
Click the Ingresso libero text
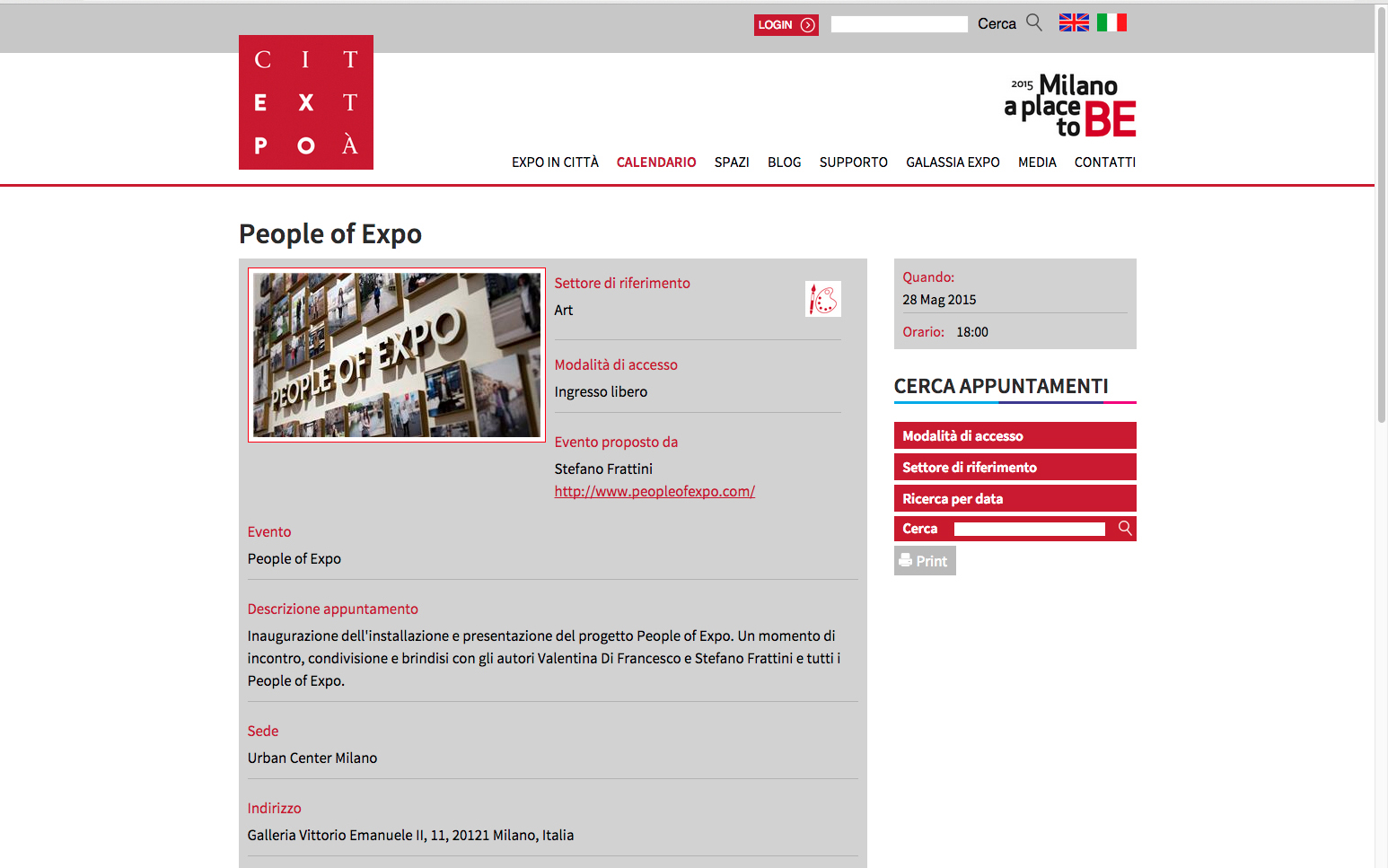coord(601,391)
